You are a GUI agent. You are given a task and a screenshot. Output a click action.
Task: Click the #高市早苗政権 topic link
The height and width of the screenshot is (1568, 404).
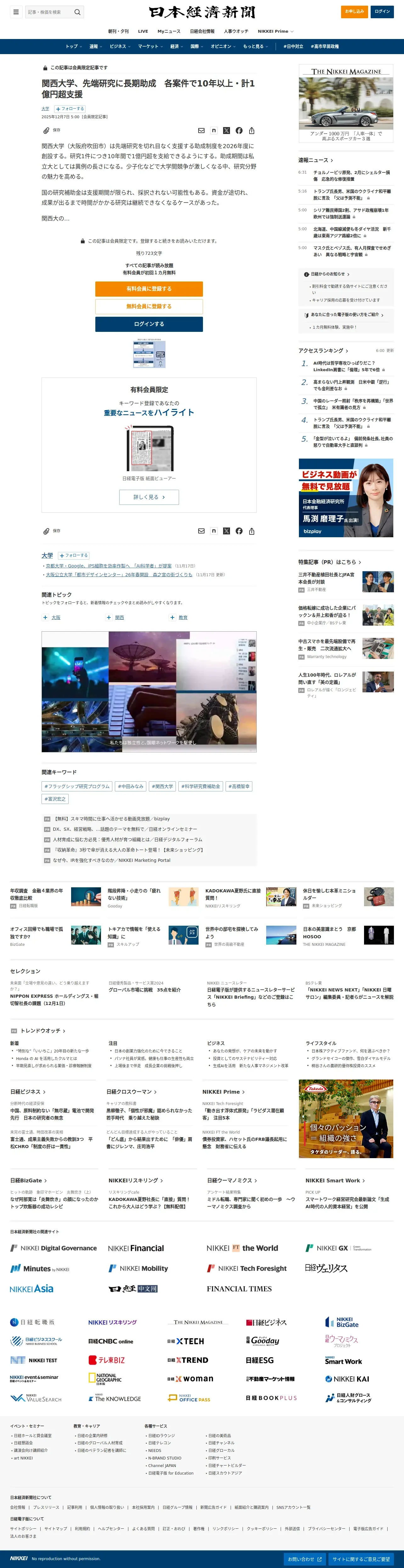tap(325, 46)
